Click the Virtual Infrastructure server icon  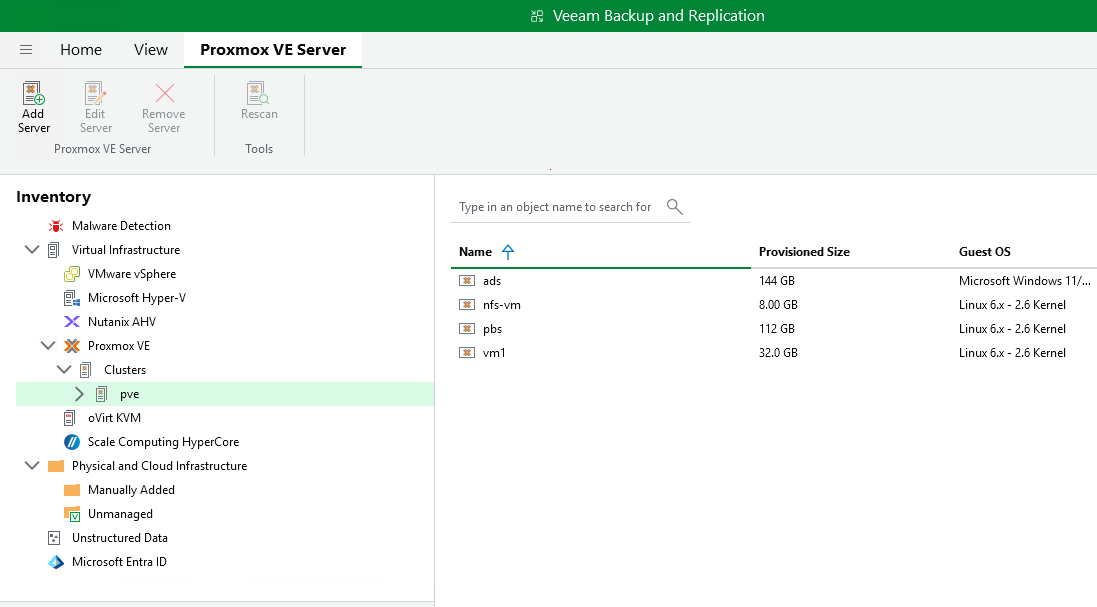click(54, 250)
